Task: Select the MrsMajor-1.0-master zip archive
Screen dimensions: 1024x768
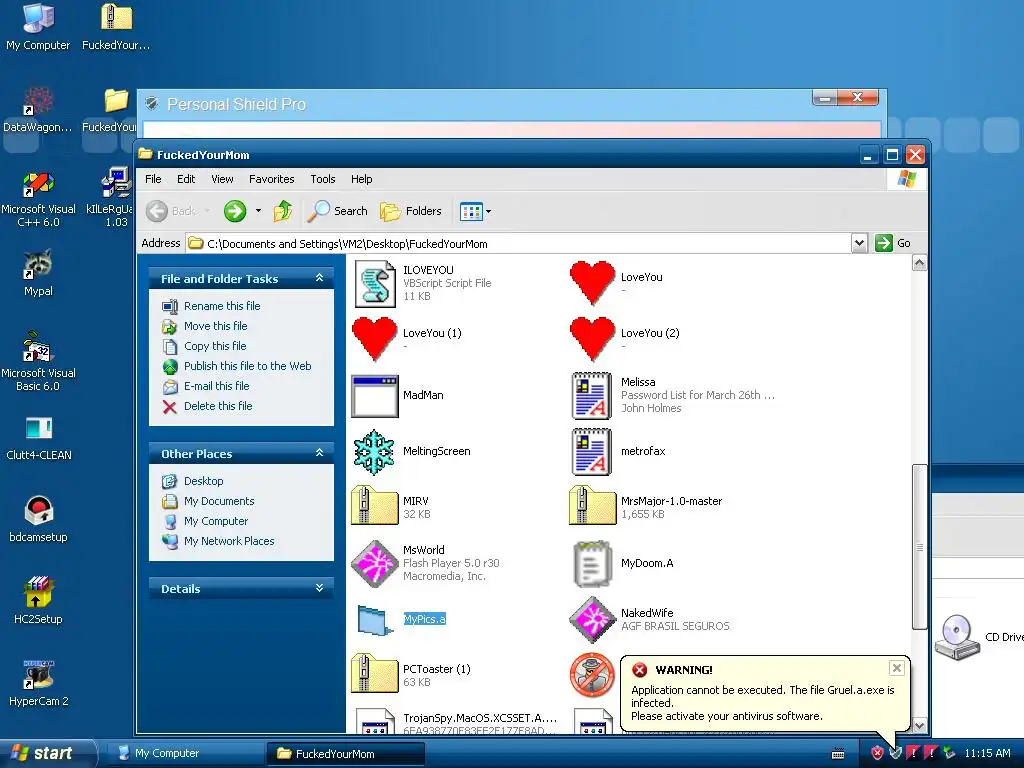Action: (x=592, y=505)
